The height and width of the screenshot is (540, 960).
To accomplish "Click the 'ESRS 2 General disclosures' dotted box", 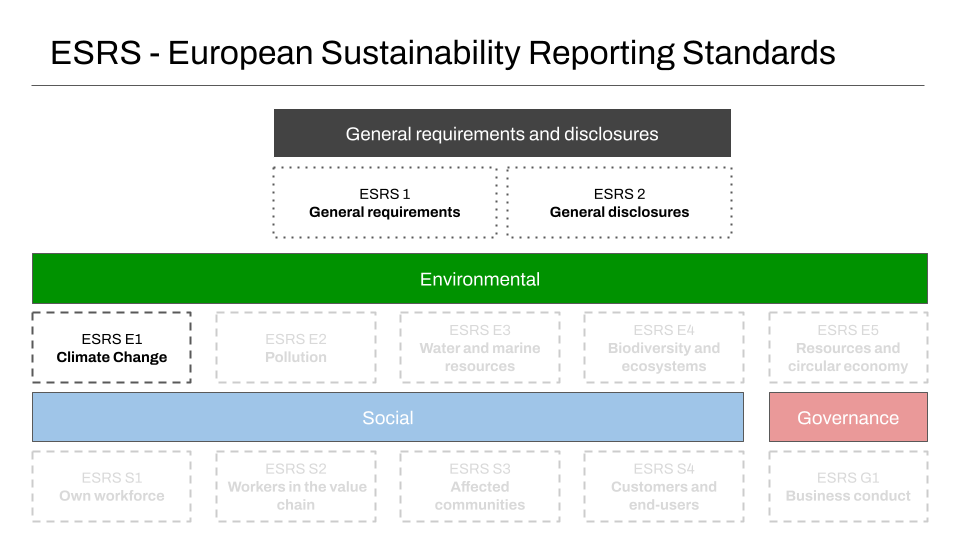I will [x=619, y=203].
